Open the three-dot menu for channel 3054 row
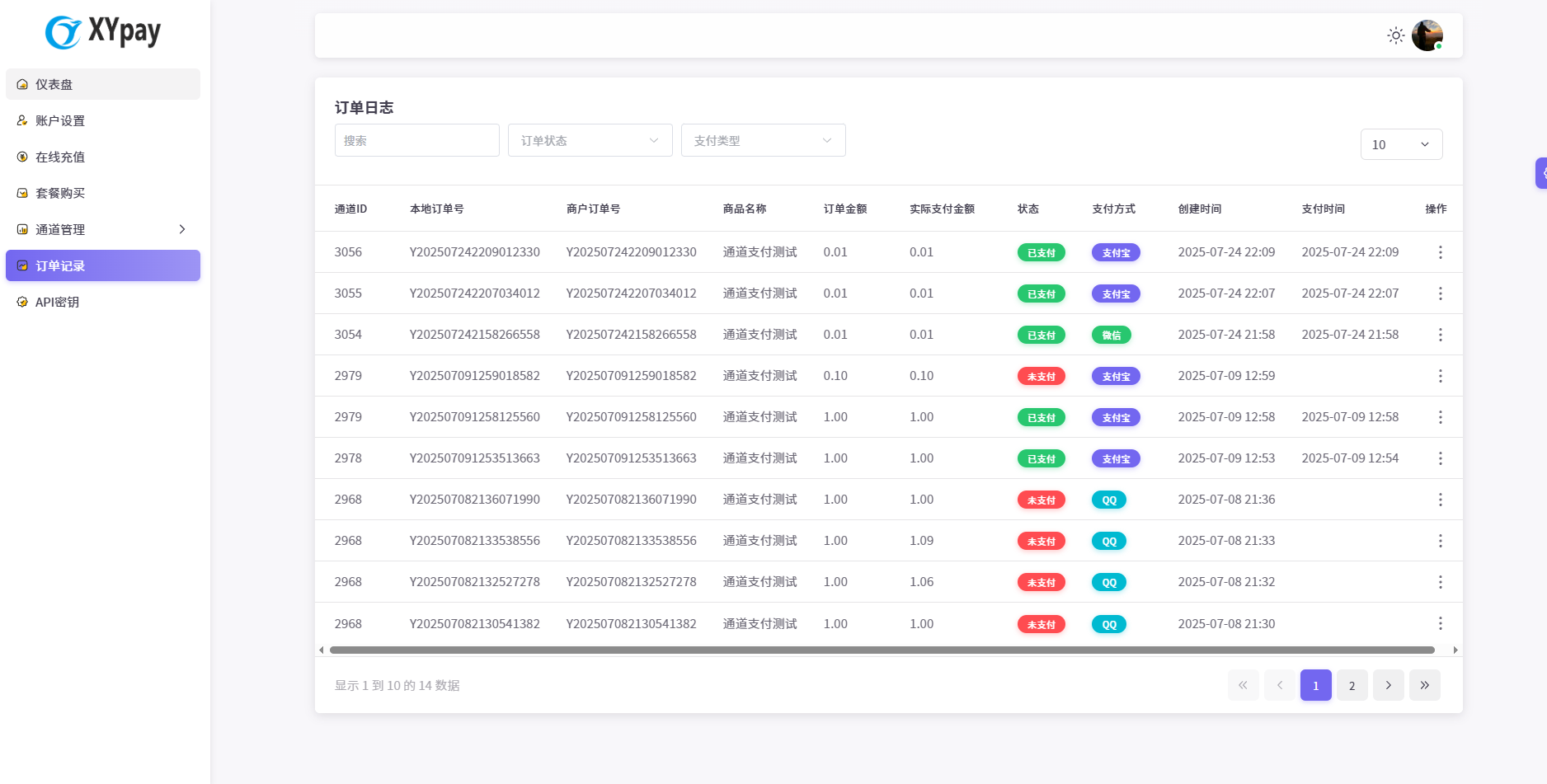The image size is (1547, 784). pos(1440,335)
